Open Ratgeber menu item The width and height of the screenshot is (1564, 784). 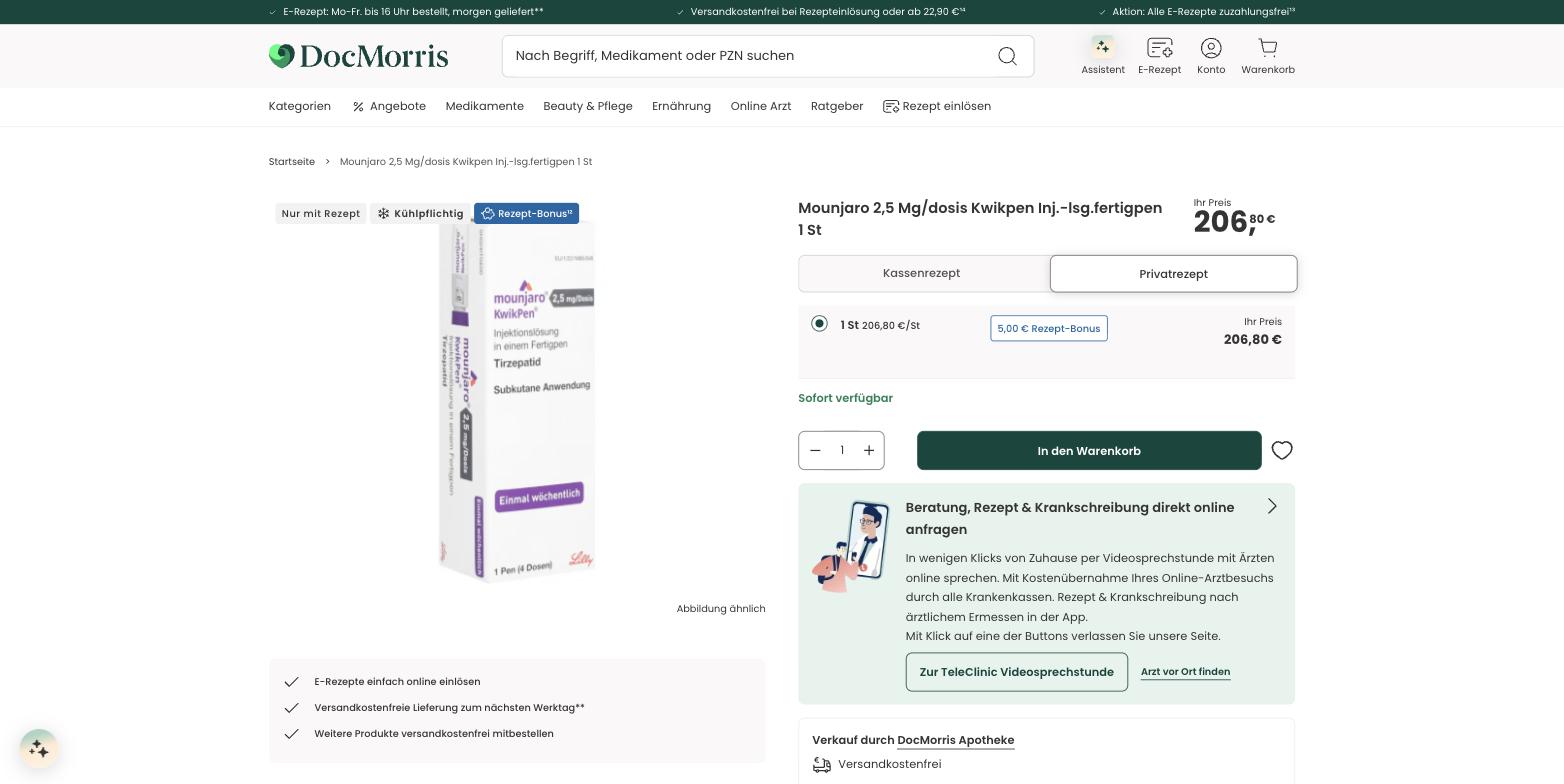(837, 106)
